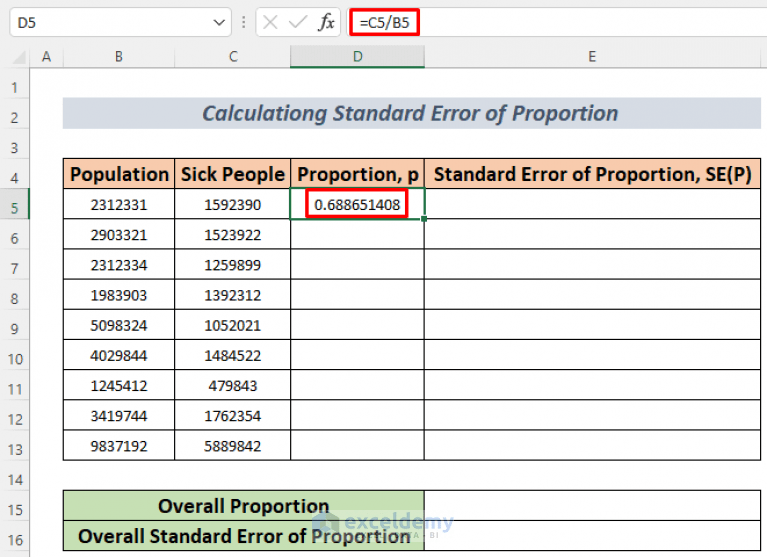Click the title cell Calculationg Standard Error of Proportion
Screen dimensions: 767x557
[411, 113]
